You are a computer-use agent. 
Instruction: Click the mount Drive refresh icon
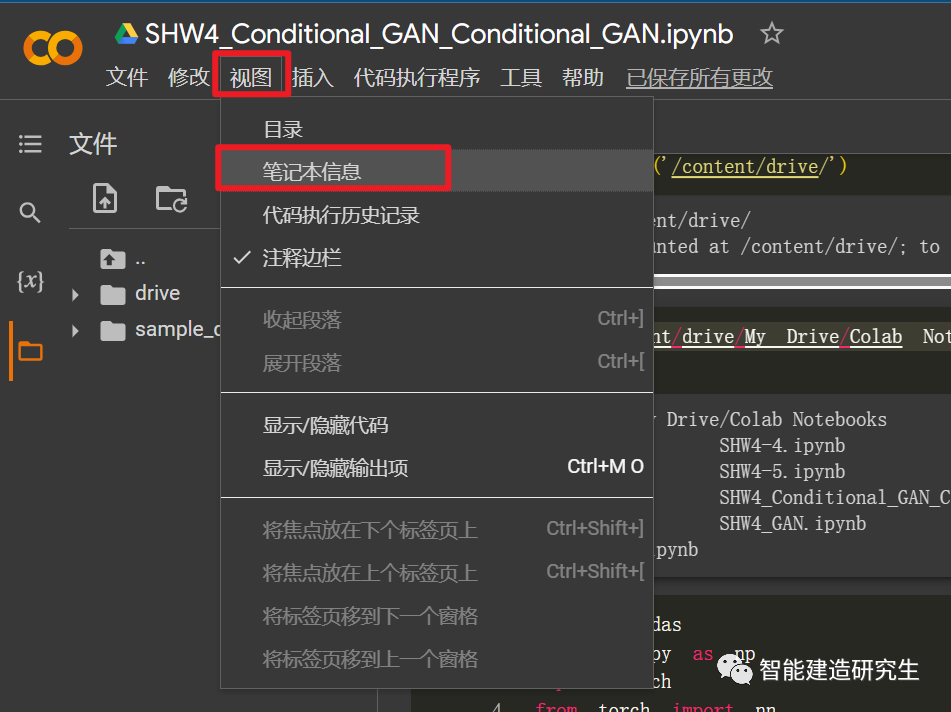pos(170,200)
